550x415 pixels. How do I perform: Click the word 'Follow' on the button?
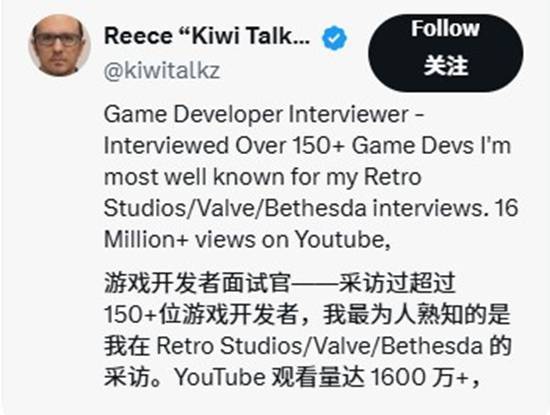(x=445, y=28)
